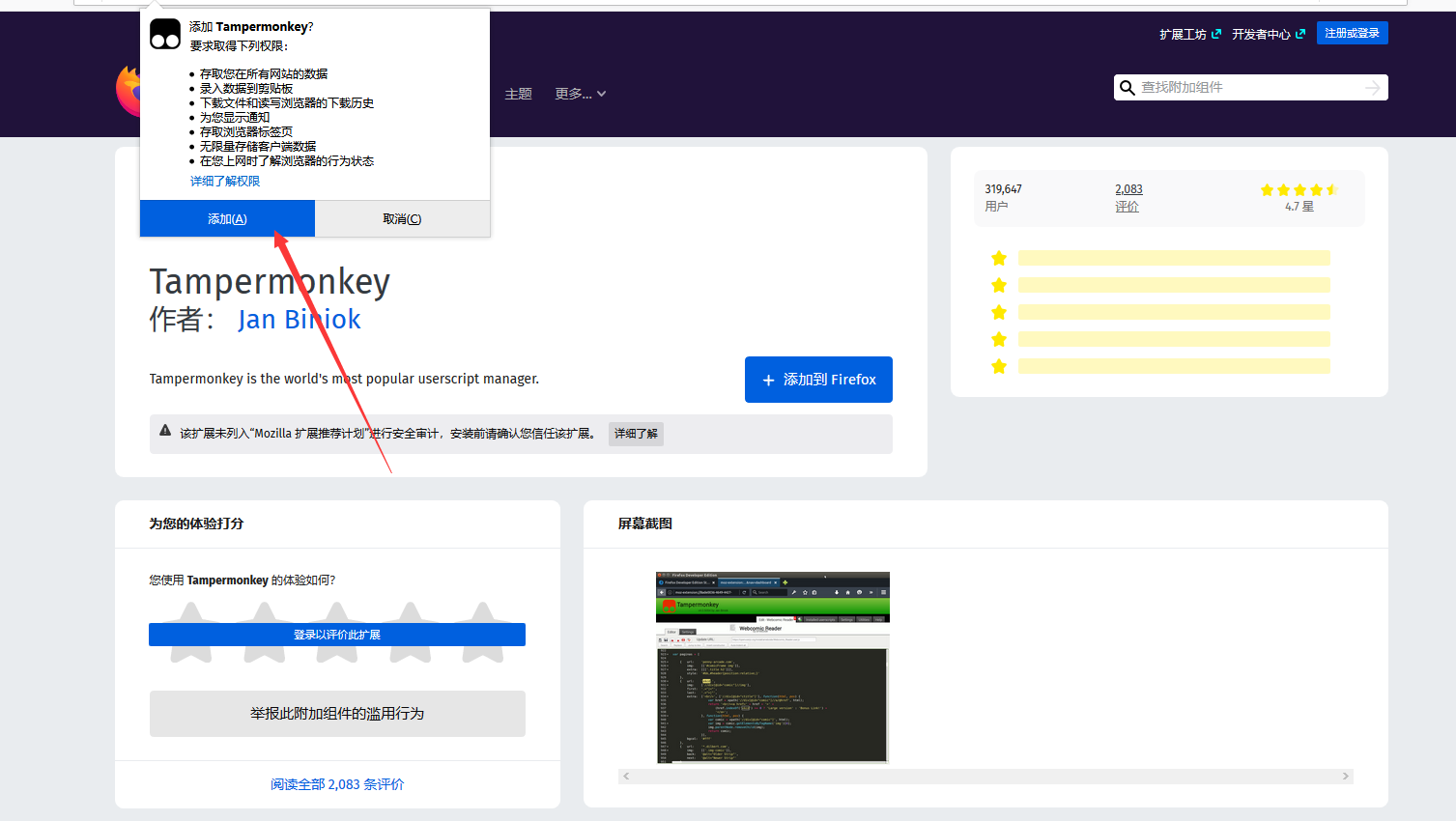Click the external link icon beside 开发者中心
This screenshot has width=1456, height=821.
1300,34
